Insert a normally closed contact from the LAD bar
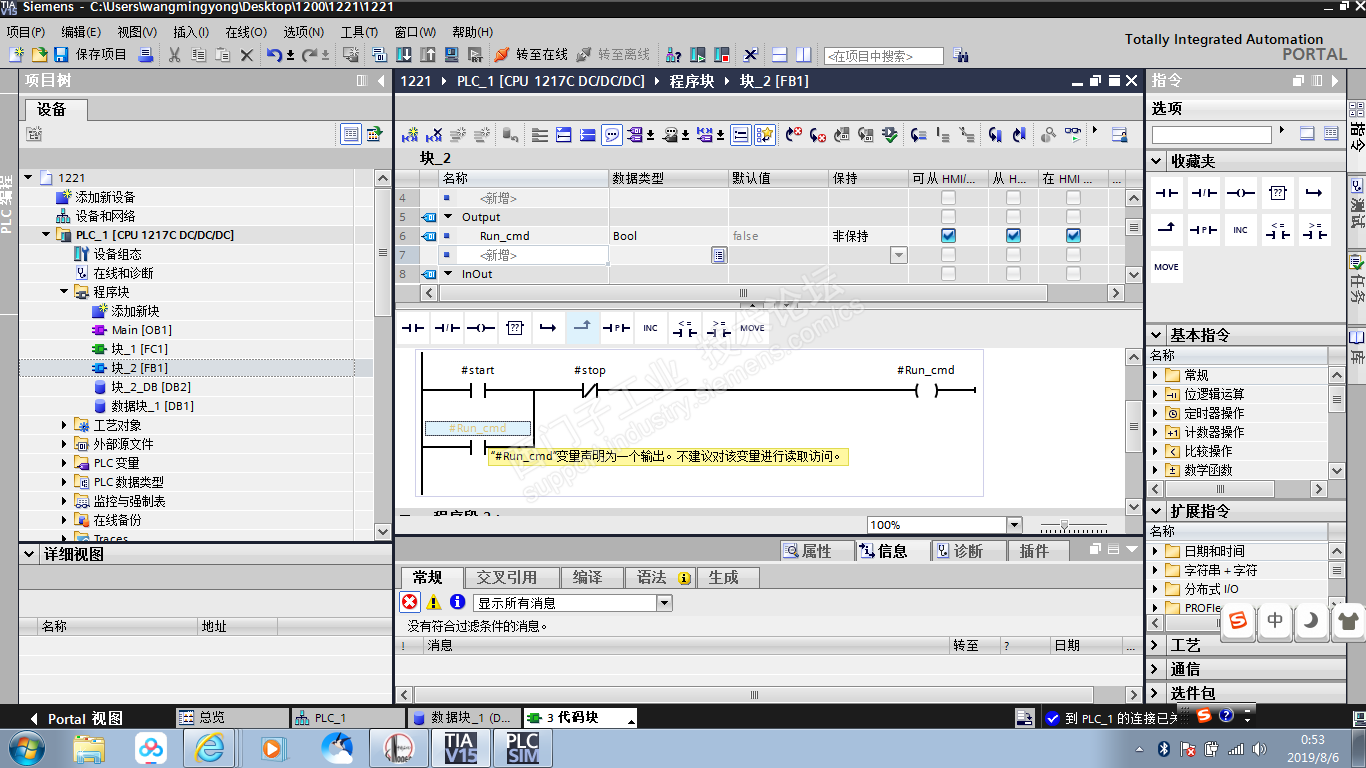 pos(447,327)
